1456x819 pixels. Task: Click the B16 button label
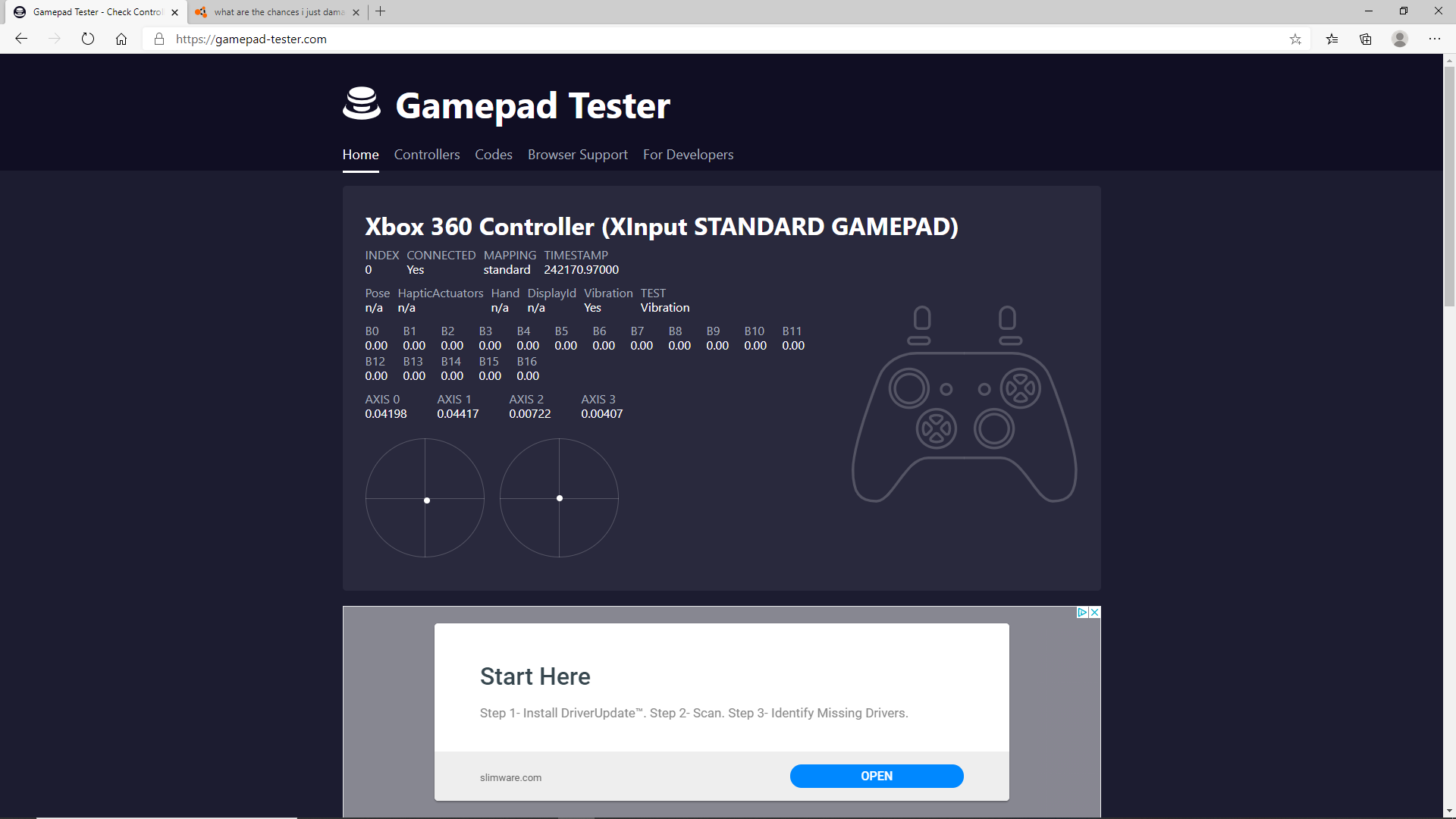(x=526, y=362)
